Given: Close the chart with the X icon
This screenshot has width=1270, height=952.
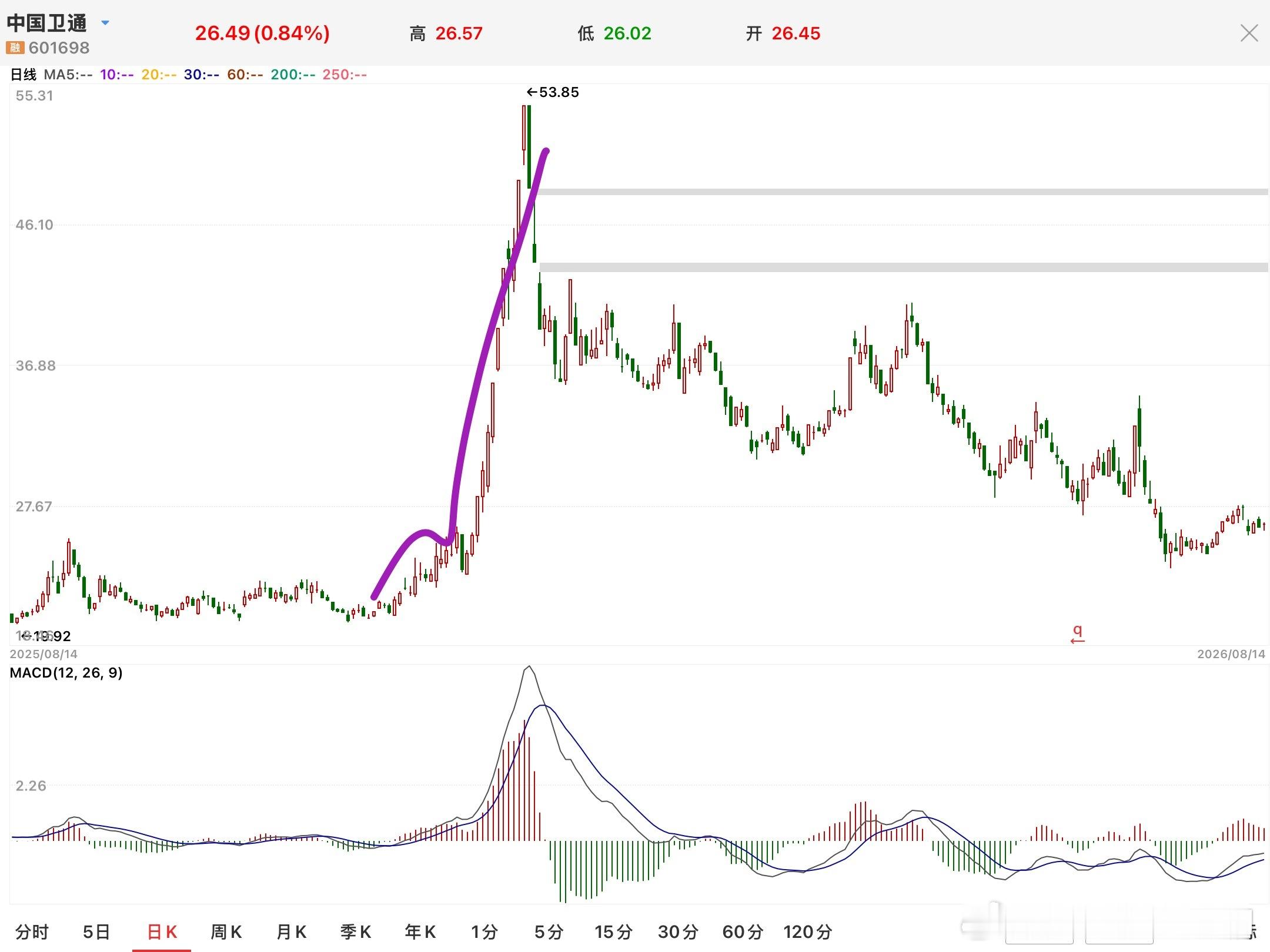Looking at the screenshot, I should tap(1249, 33).
